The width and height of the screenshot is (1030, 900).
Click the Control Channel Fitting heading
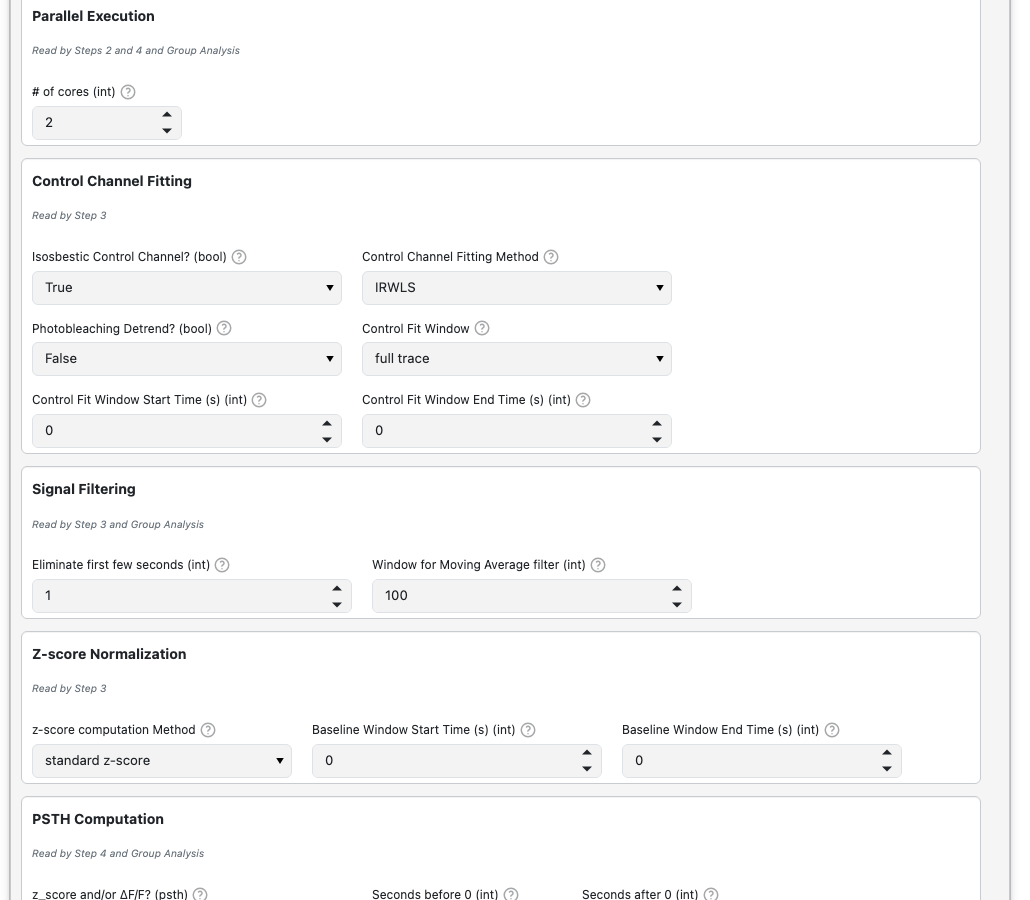point(112,181)
